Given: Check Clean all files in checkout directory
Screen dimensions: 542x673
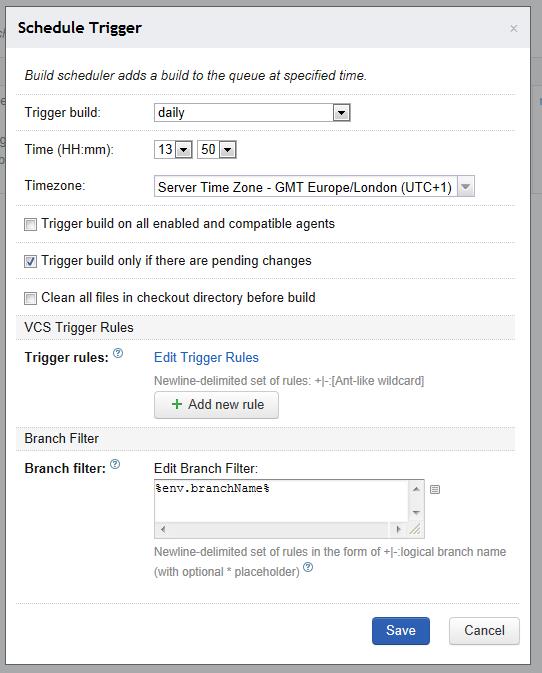Looking at the screenshot, I should point(30,298).
